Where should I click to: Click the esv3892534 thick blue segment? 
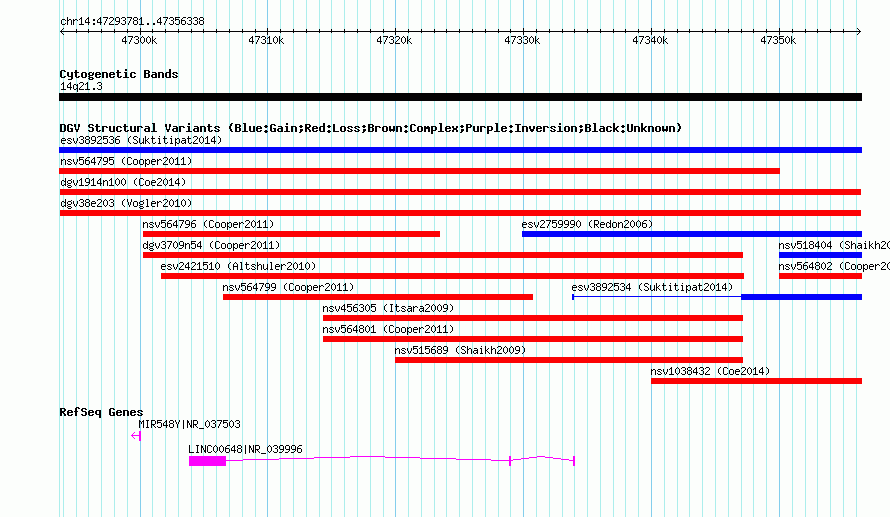(x=801, y=297)
